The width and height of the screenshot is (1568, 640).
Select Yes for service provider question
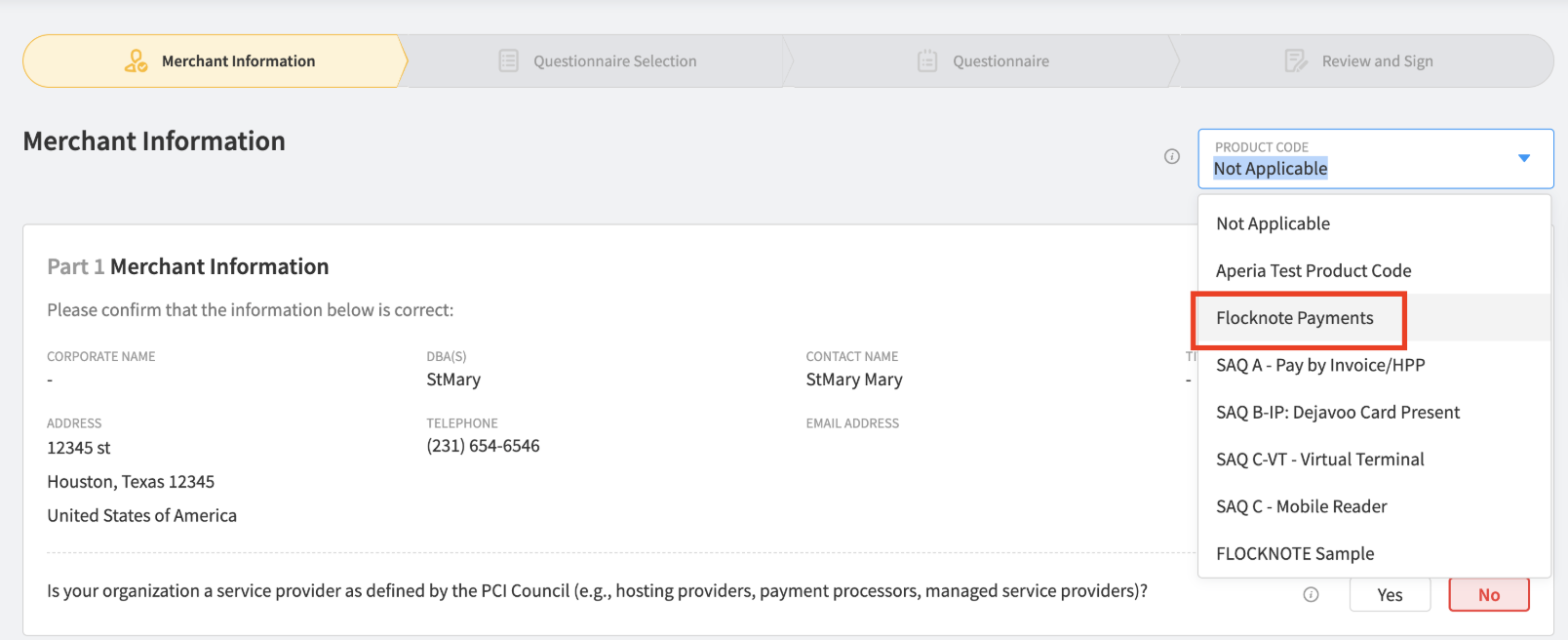tap(1390, 595)
